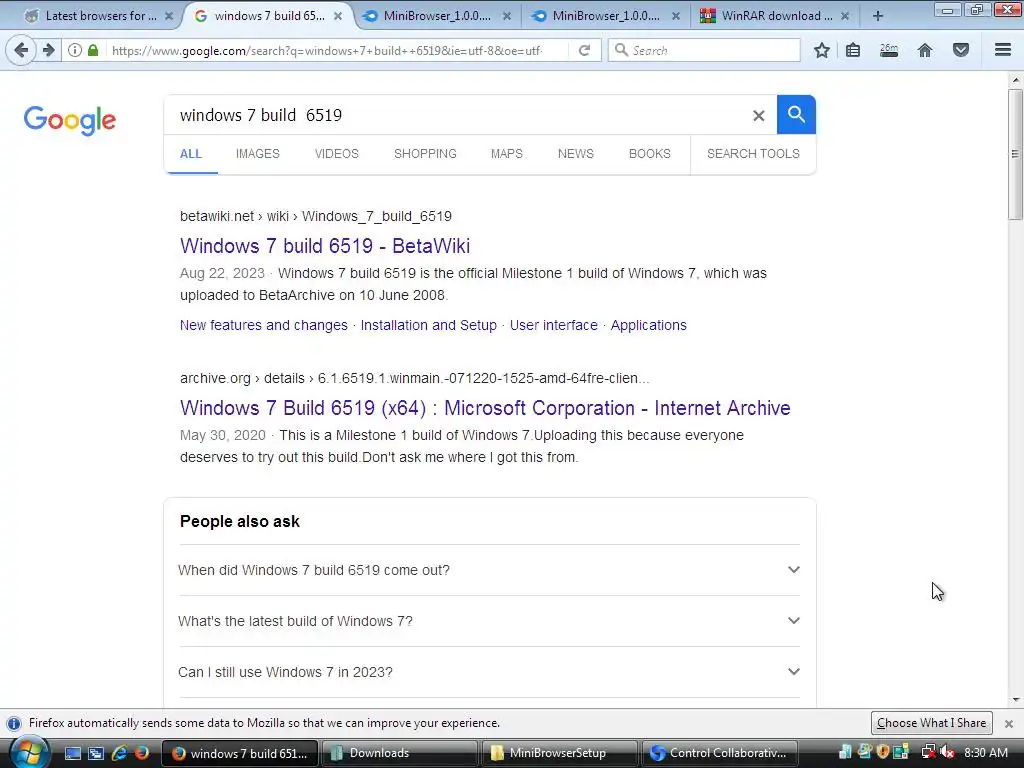
Task: Expand When did Windows 7 build 6519 come out
Action: pyautogui.click(x=489, y=570)
